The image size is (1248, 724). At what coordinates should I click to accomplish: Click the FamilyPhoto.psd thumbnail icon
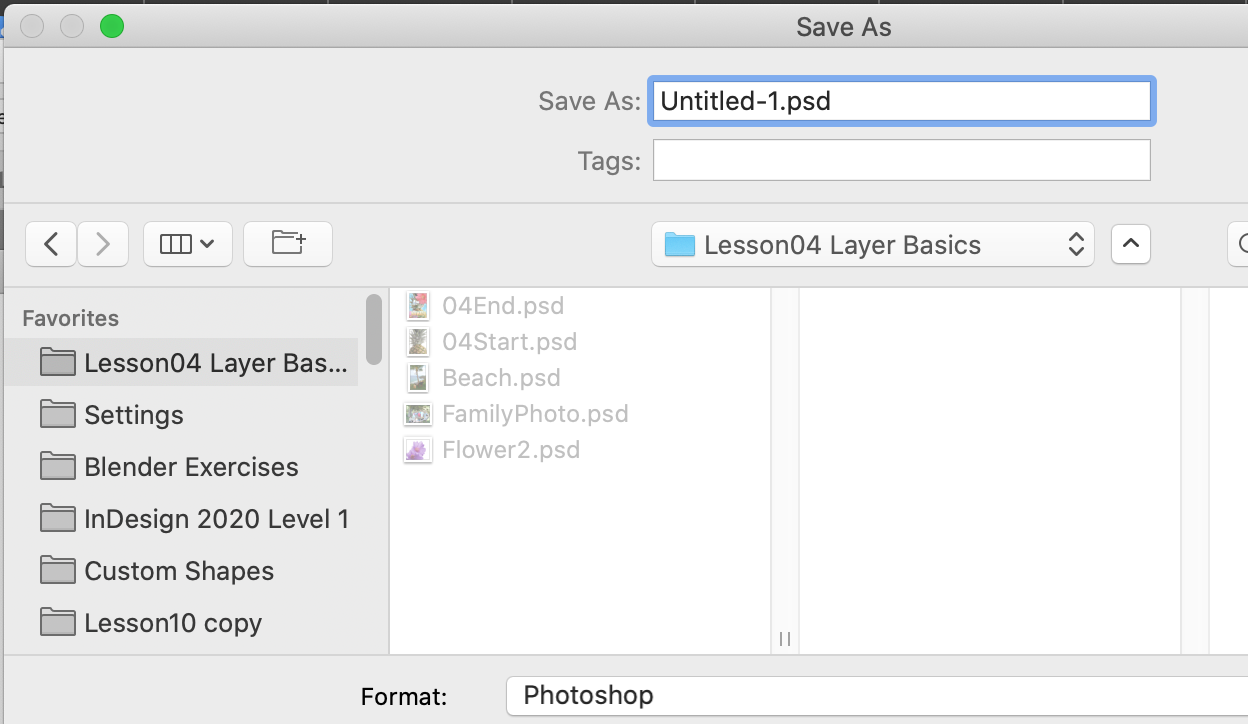point(417,413)
